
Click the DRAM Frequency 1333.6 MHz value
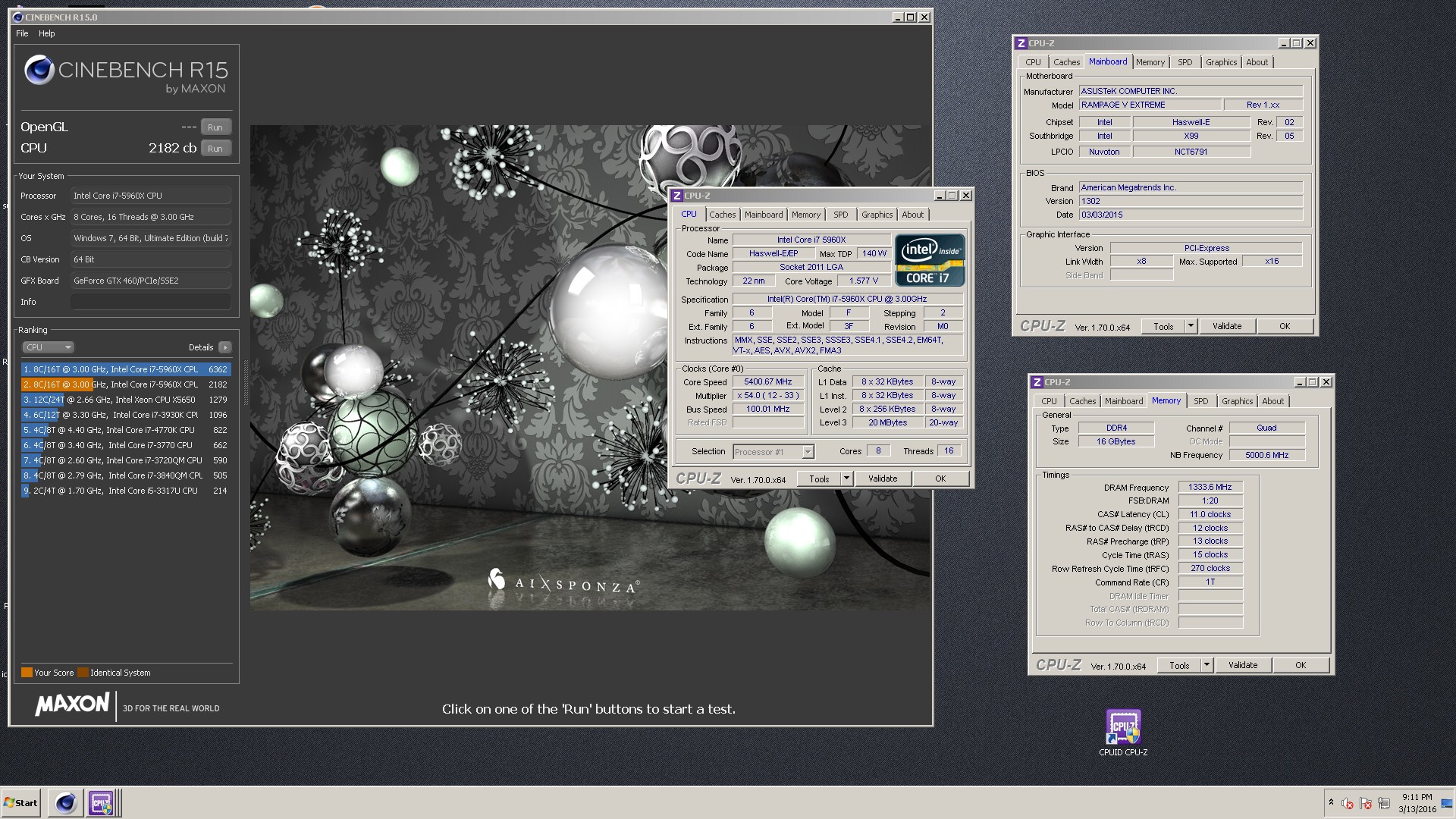(1210, 488)
